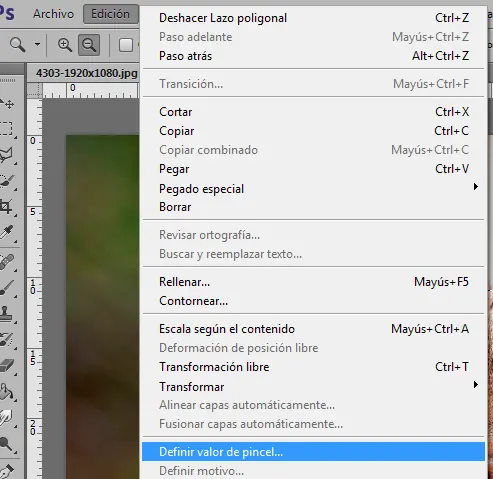Viewport: 493px width, 479px height.
Task: Choose Transformación libre
Action: click(314, 367)
